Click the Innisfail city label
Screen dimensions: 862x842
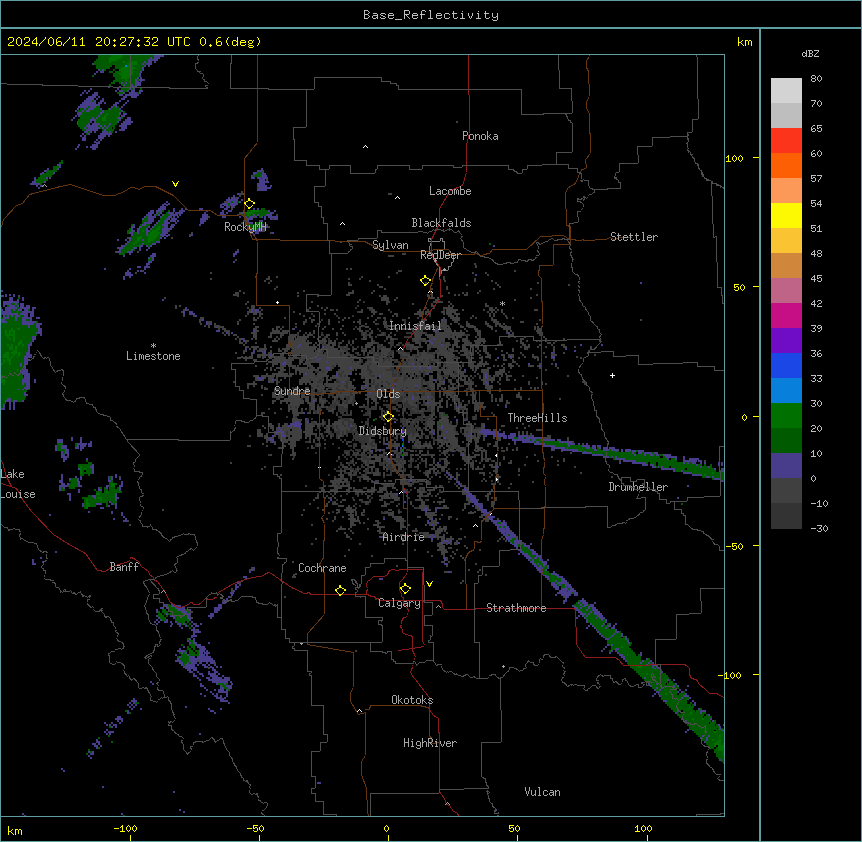click(416, 326)
